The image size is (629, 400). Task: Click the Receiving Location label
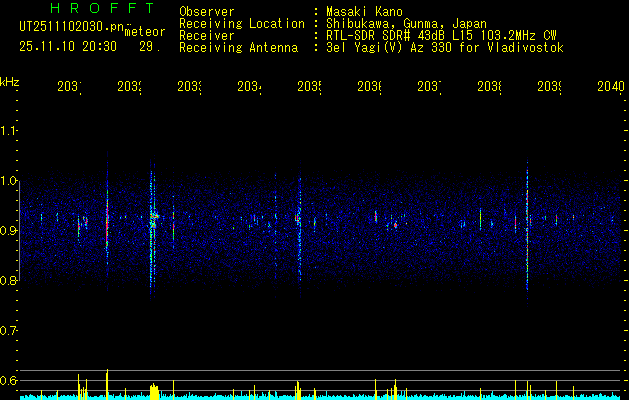click(x=242, y=24)
